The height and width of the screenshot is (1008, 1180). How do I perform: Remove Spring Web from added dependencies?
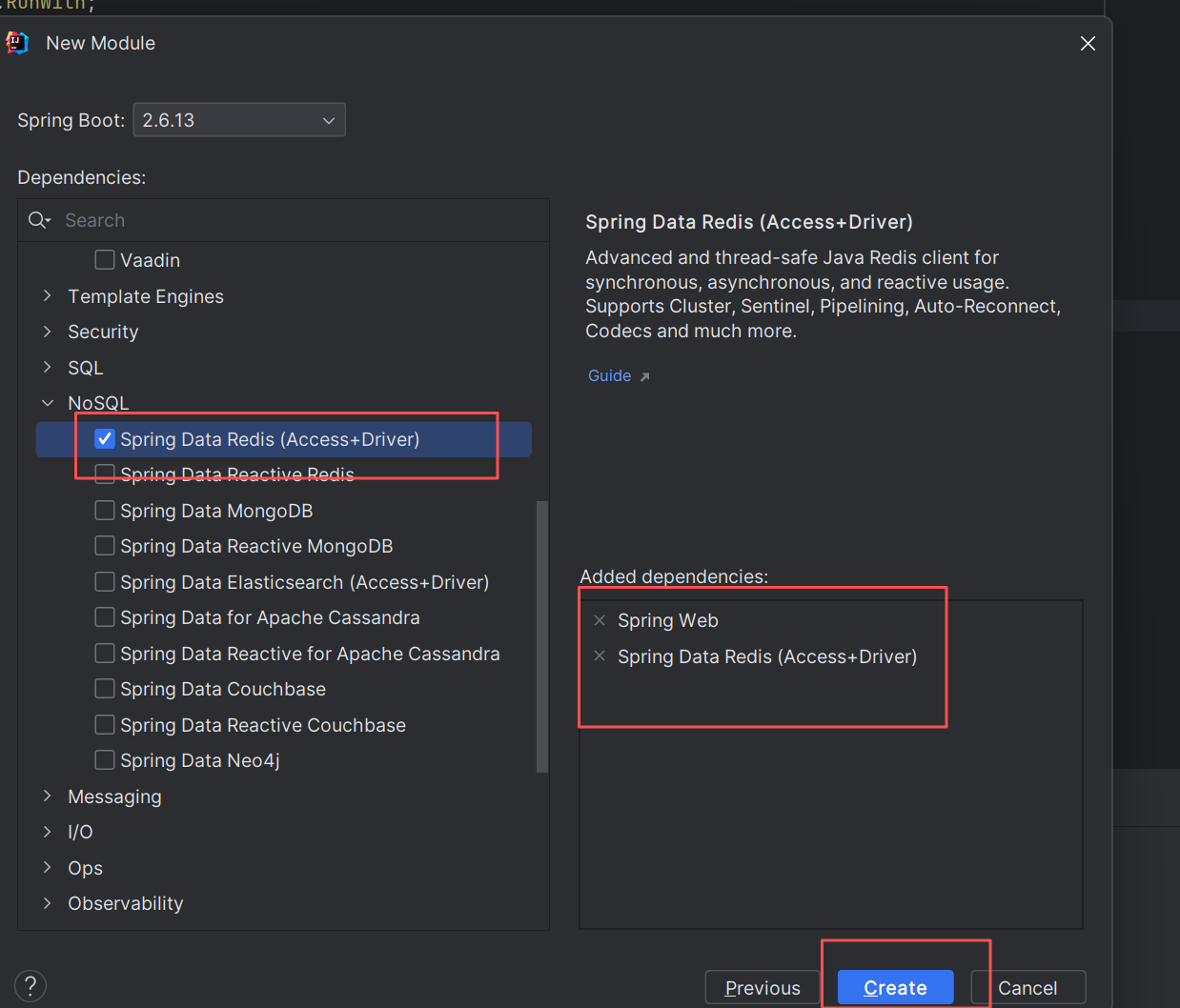(x=600, y=620)
